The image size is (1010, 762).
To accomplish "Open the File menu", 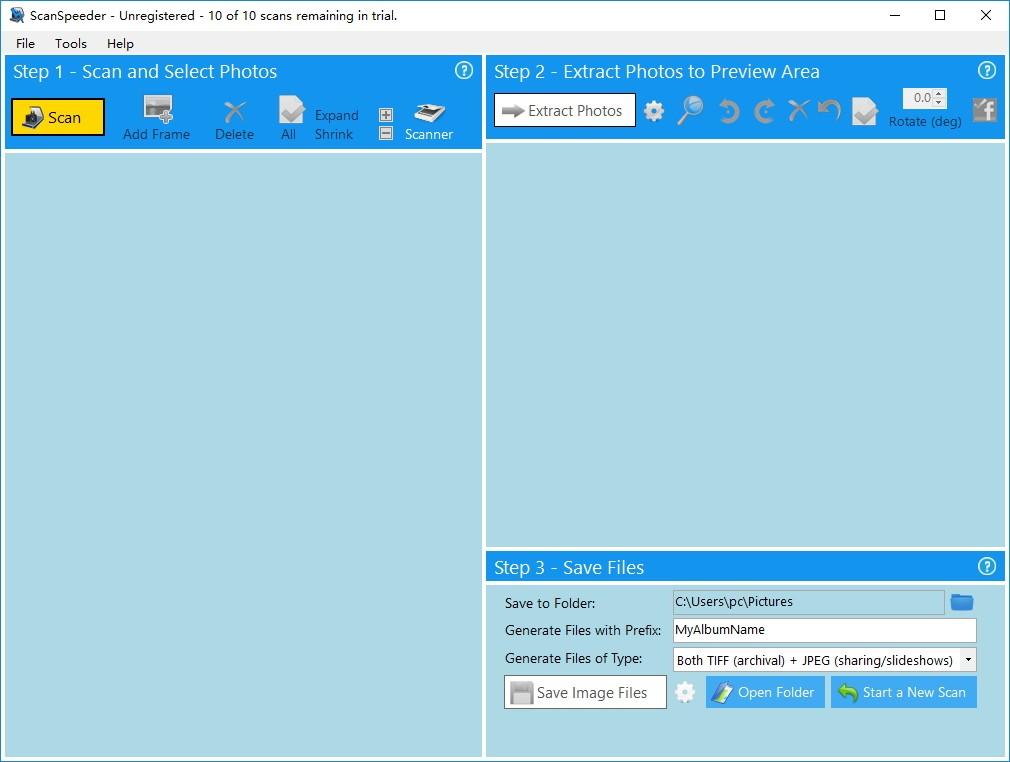I will coord(26,43).
